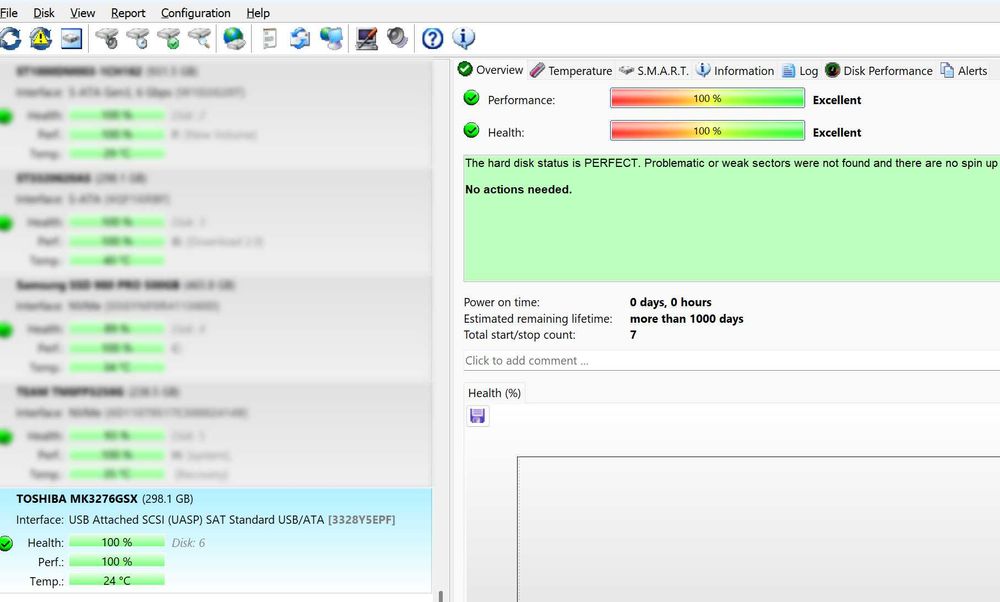The height and width of the screenshot is (602, 1000).
Task: Click the networked computers toolbar icon
Action: point(332,38)
